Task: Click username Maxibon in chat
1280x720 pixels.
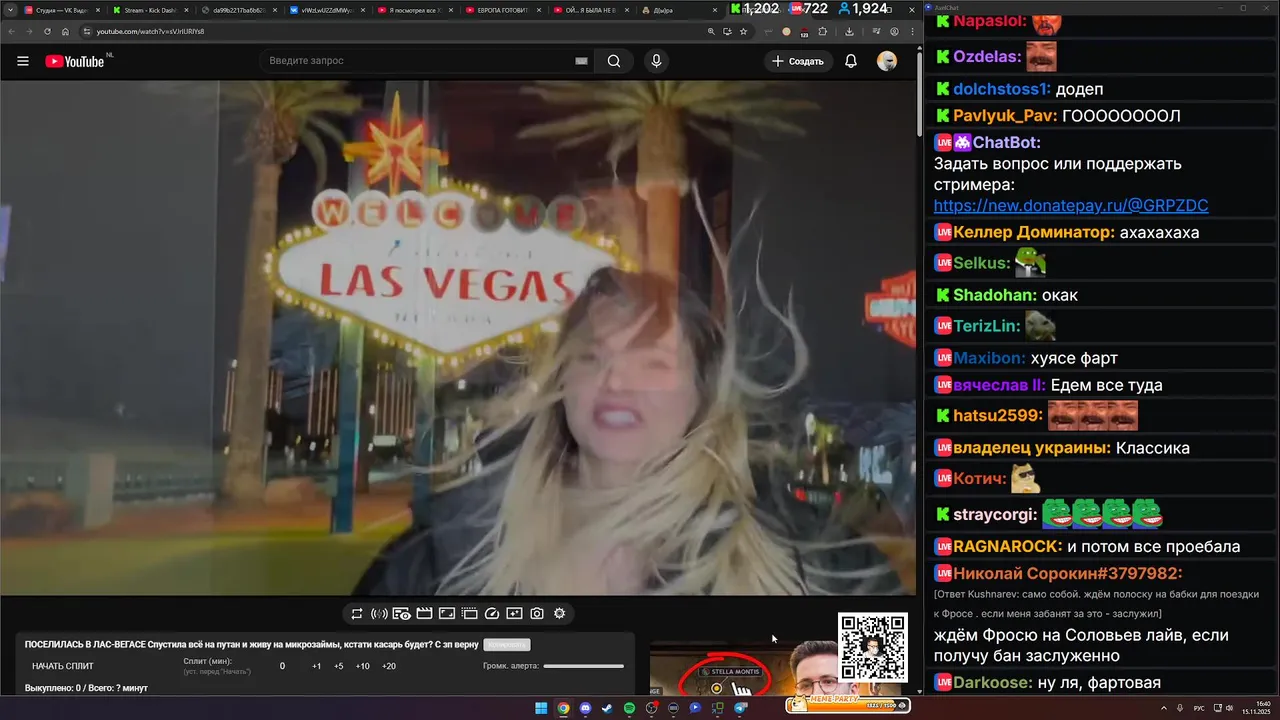Action: 989,358
